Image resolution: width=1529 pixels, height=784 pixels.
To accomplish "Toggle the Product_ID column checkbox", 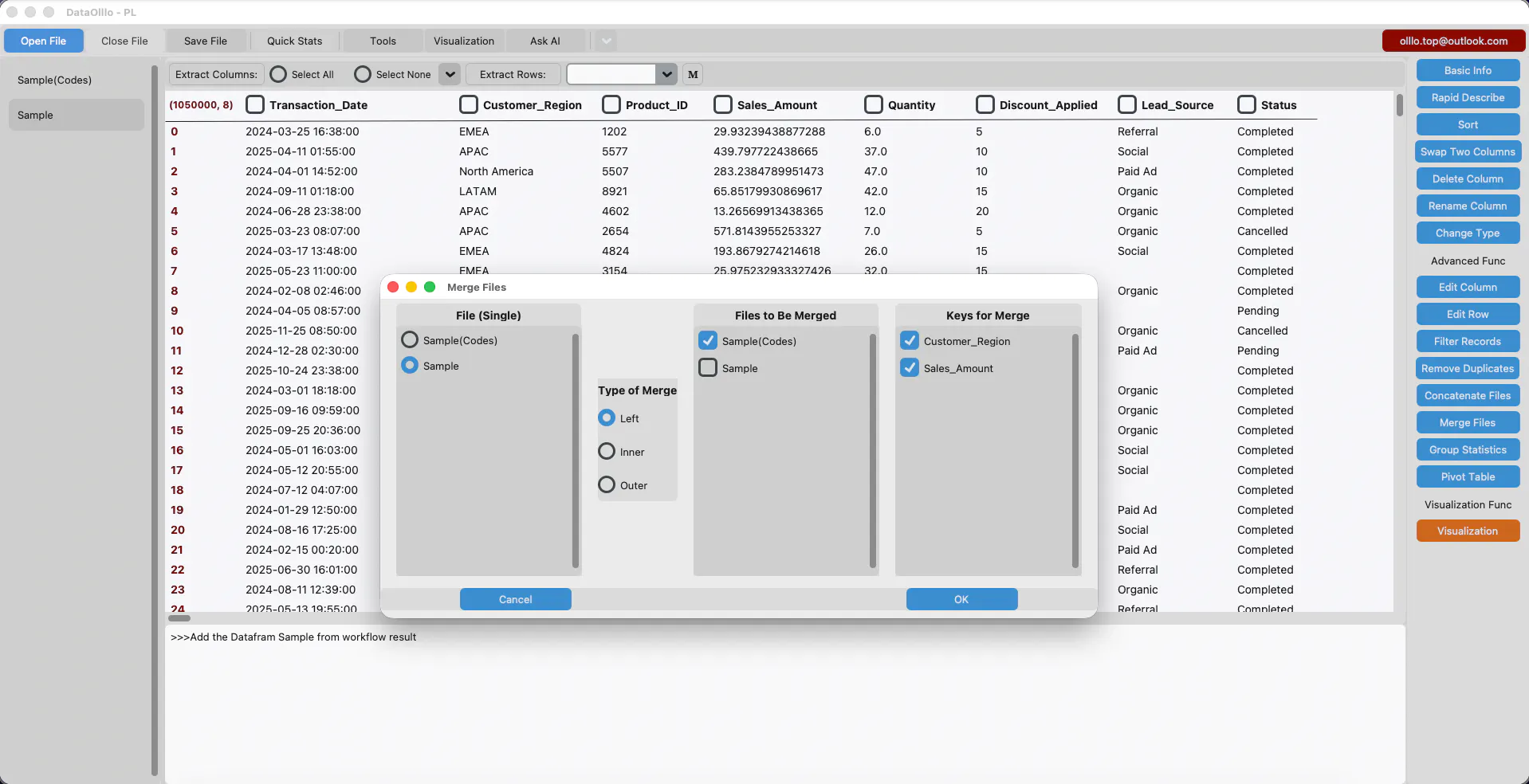I will pyautogui.click(x=611, y=104).
